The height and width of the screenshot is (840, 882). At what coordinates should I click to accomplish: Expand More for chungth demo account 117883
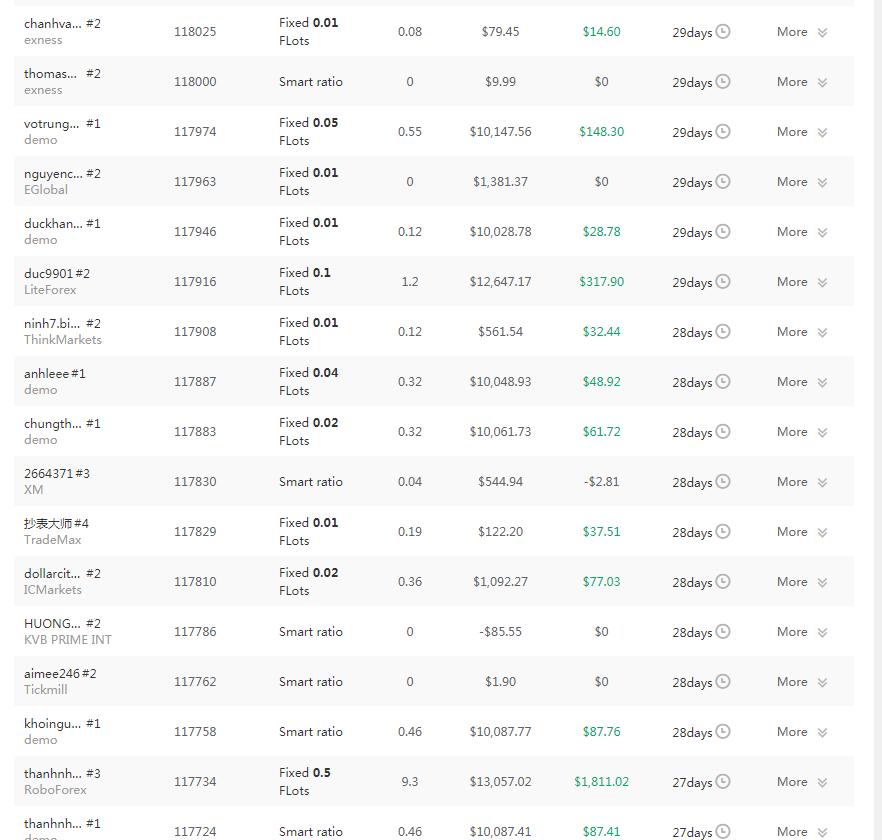point(802,432)
